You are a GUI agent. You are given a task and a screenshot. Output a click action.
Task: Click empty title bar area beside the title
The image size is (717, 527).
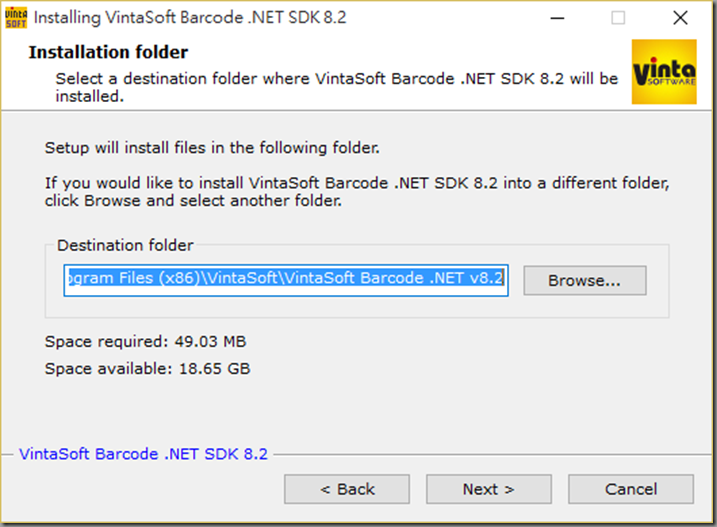tap(444, 18)
